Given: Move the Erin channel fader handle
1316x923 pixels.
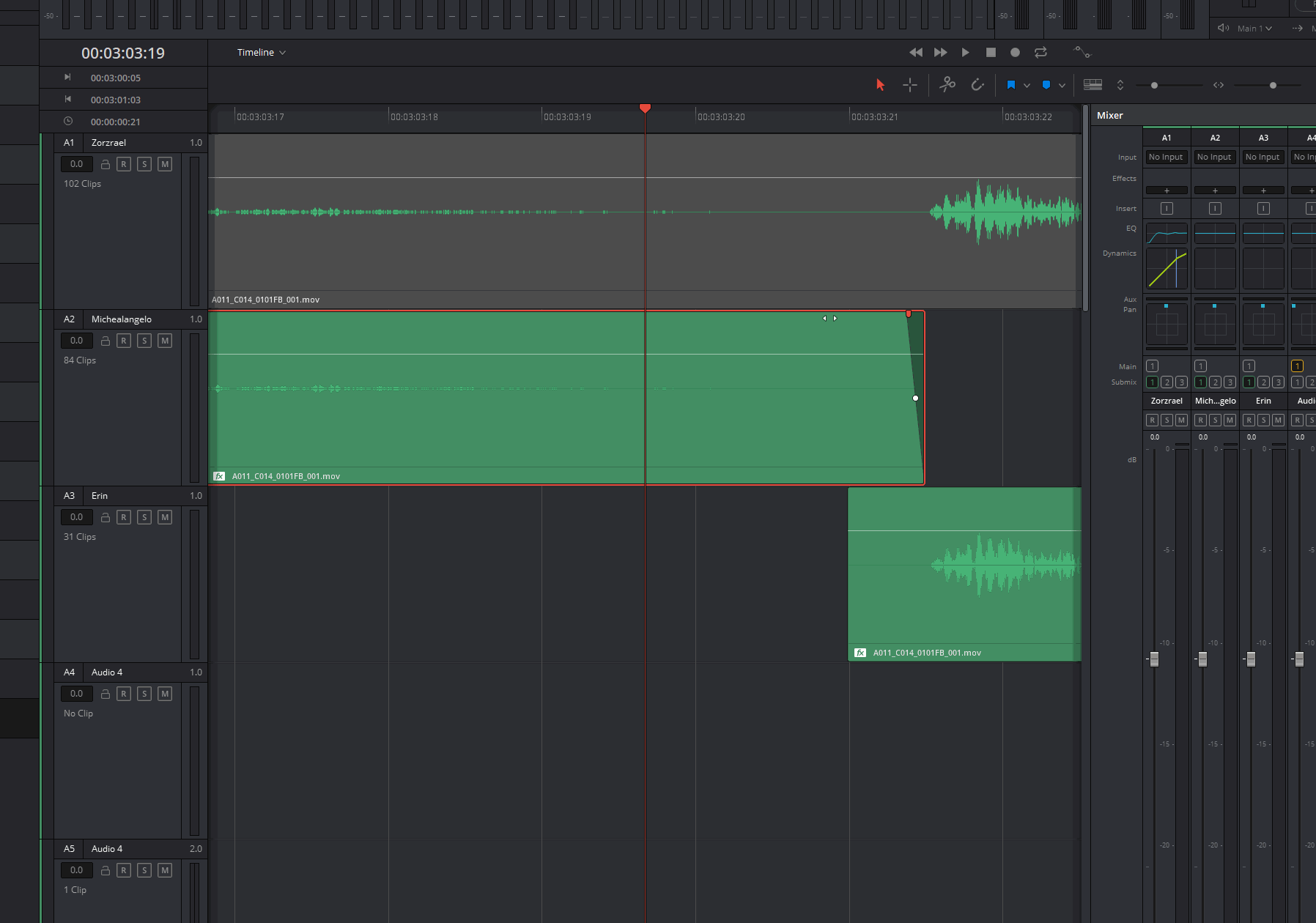Looking at the screenshot, I should [1251, 659].
